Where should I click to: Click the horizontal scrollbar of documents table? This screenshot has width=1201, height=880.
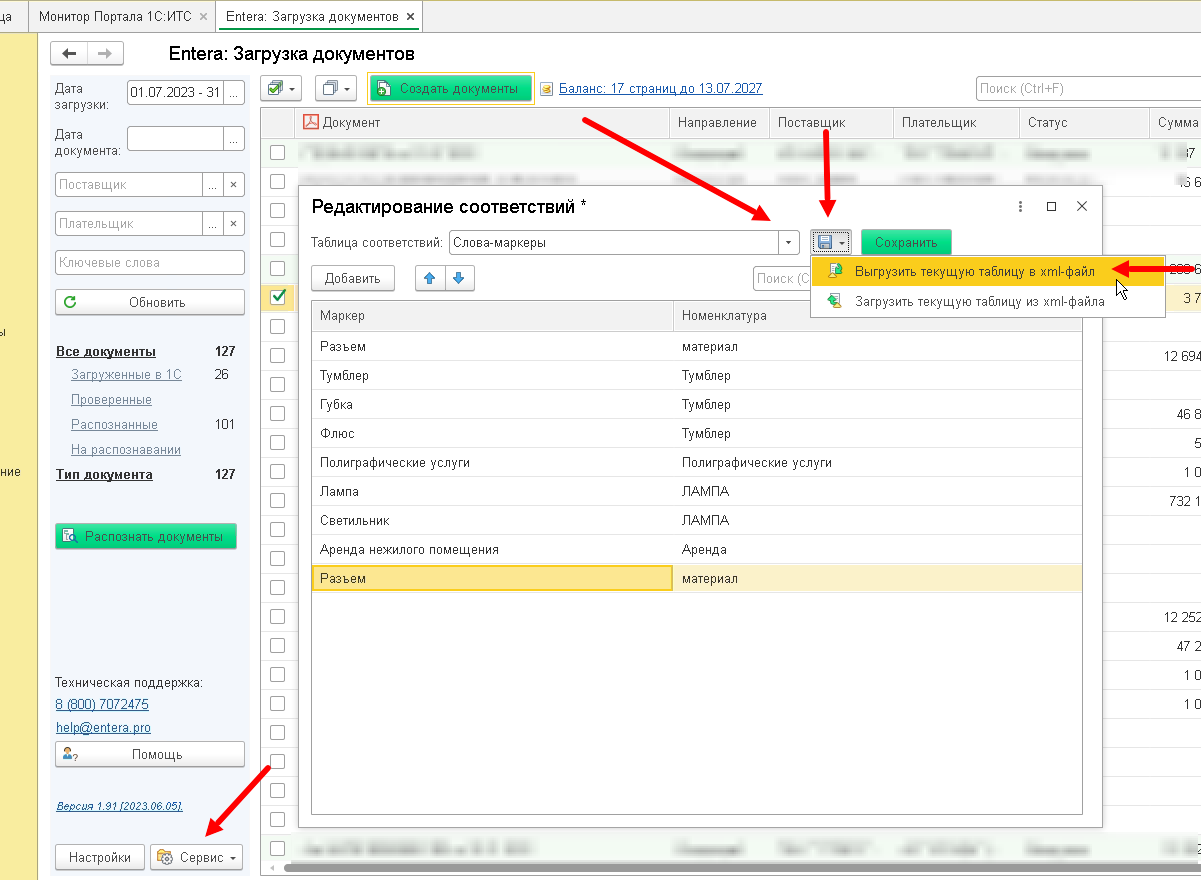[x=740, y=868]
